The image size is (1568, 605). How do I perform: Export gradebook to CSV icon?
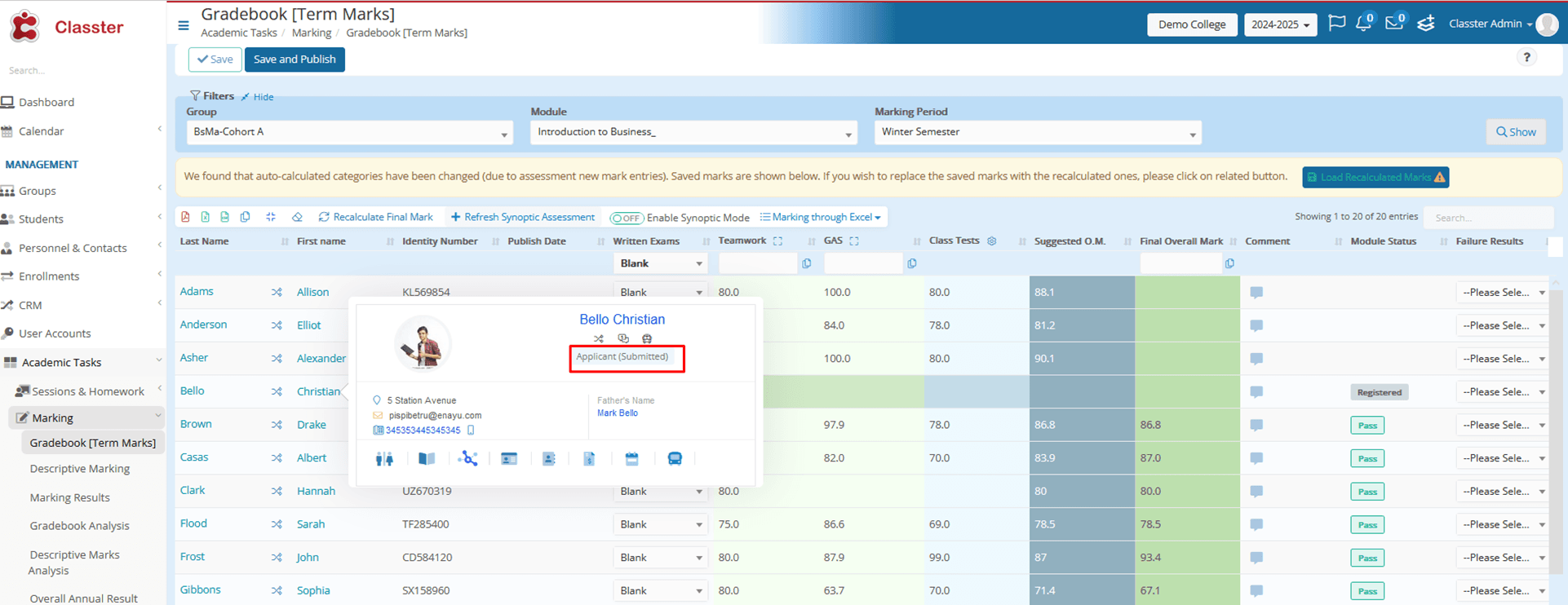point(224,217)
